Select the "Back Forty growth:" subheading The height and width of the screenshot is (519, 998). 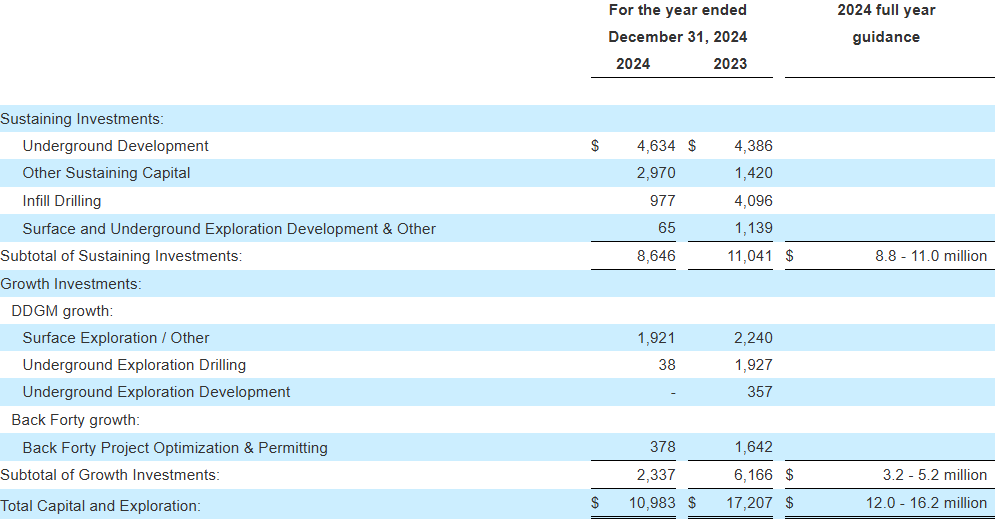(x=75, y=420)
